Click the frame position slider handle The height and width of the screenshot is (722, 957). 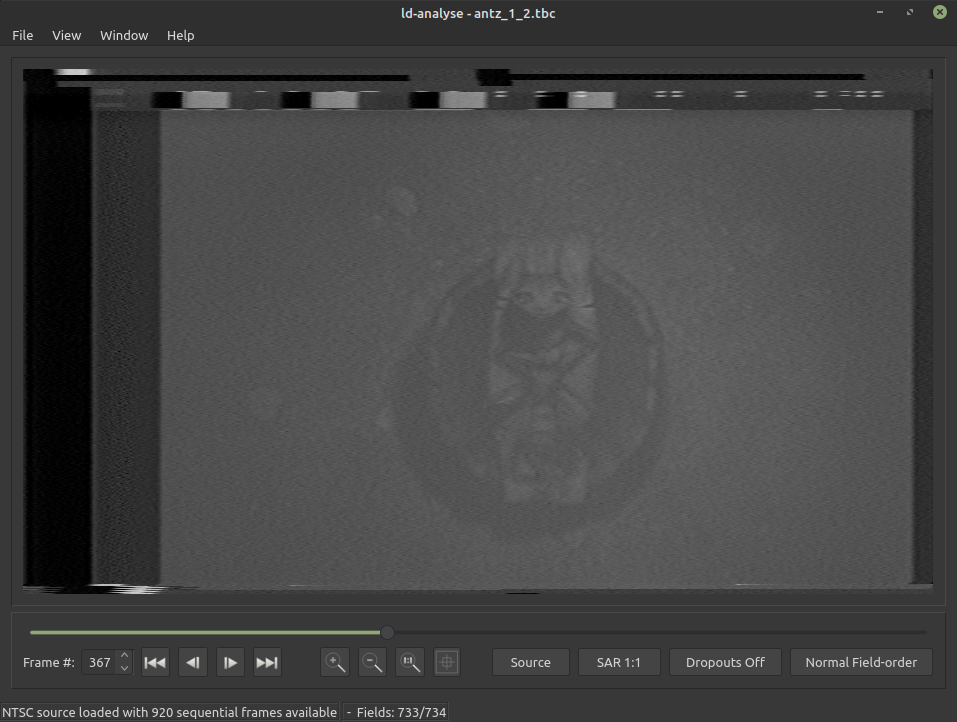click(x=387, y=632)
